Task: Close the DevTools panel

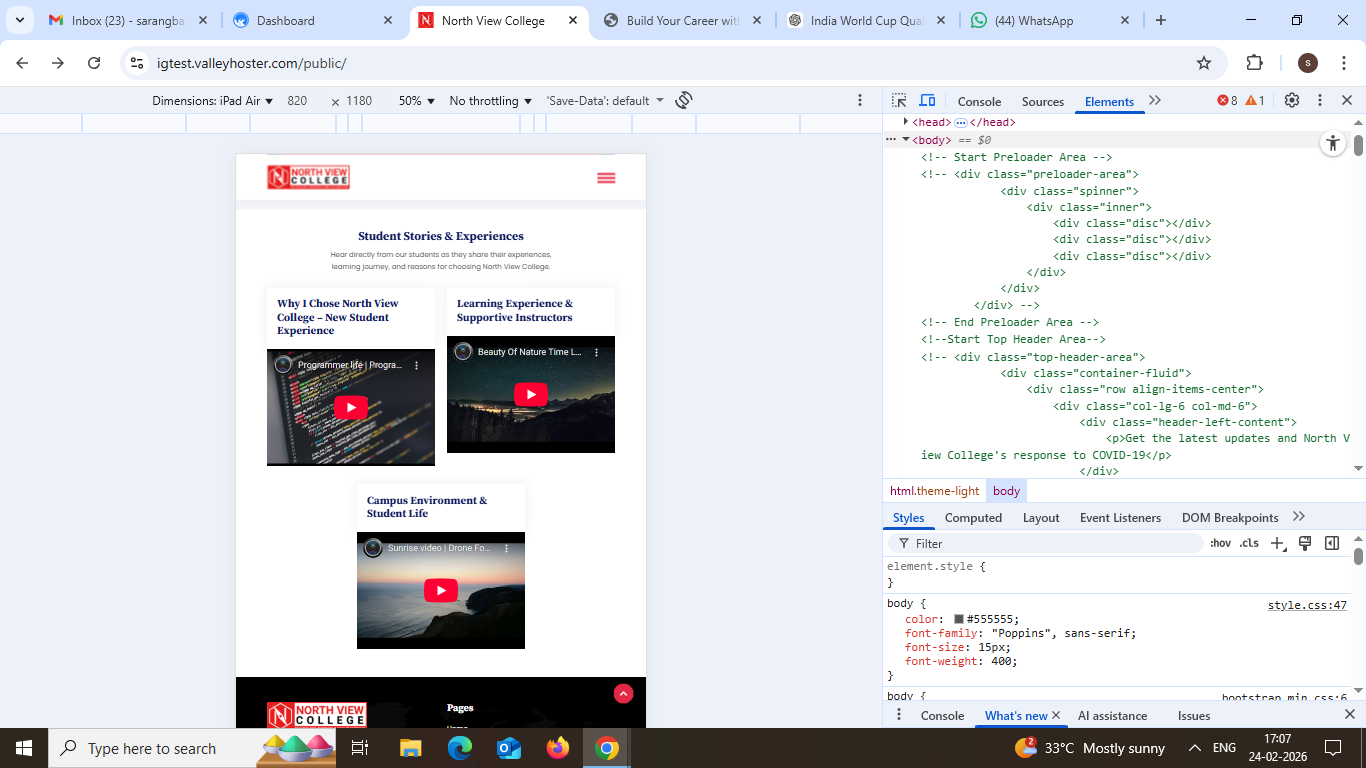Action: [1347, 101]
